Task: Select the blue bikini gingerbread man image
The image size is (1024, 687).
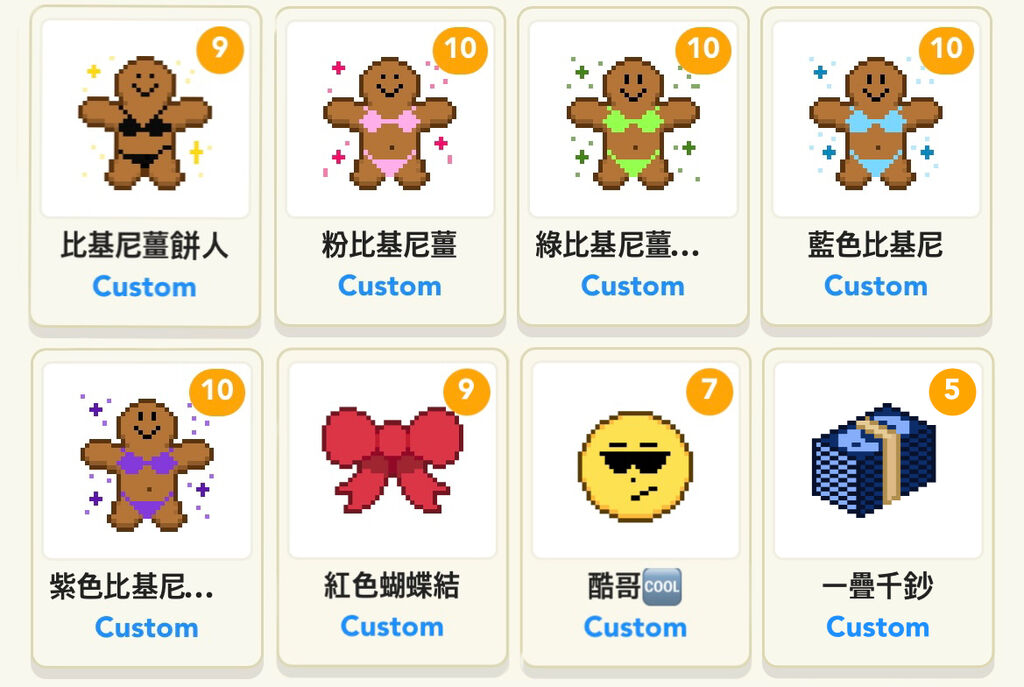Action: [876, 123]
